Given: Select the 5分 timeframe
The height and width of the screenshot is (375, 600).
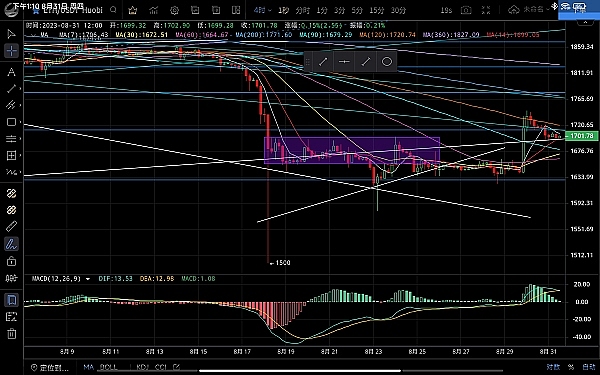Looking at the screenshot, I should pyautogui.click(x=357, y=10).
